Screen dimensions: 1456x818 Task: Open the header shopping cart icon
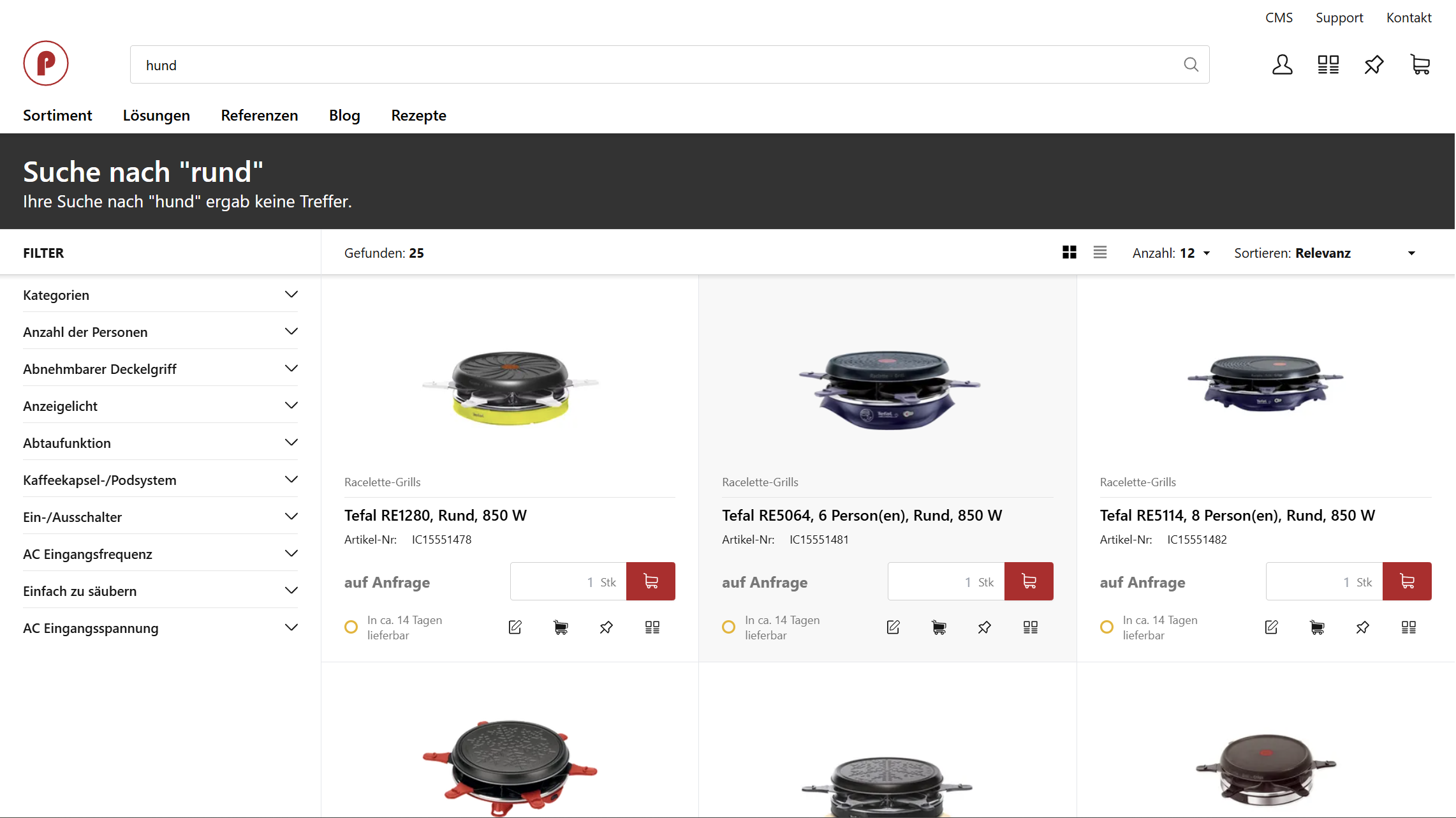pyautogui.click(x=1420, y=64)
